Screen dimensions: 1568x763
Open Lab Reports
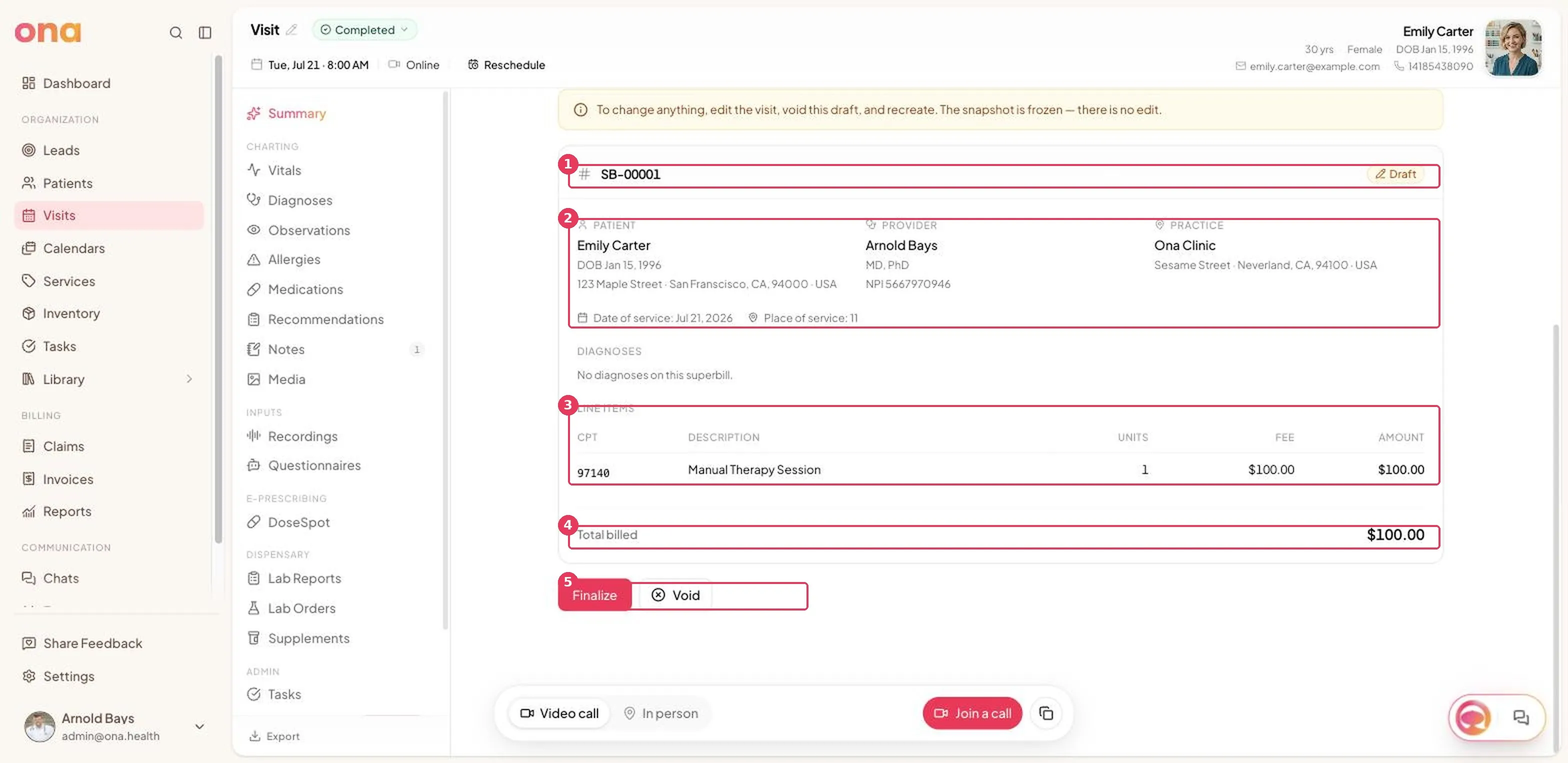pyautogui.click(x=294, y=578)
